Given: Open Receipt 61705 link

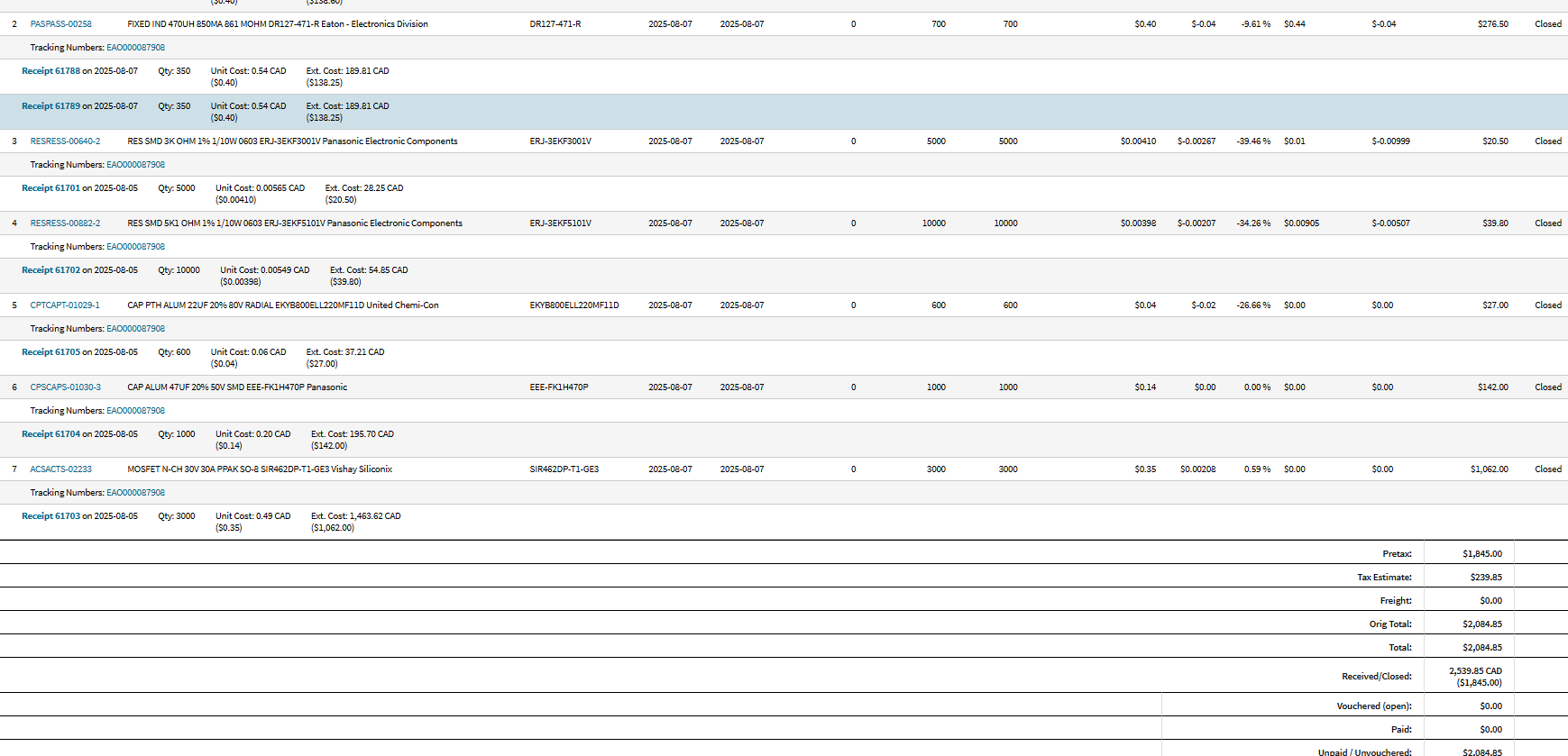Looking at the screenshot, I should (x=50, y=352).
